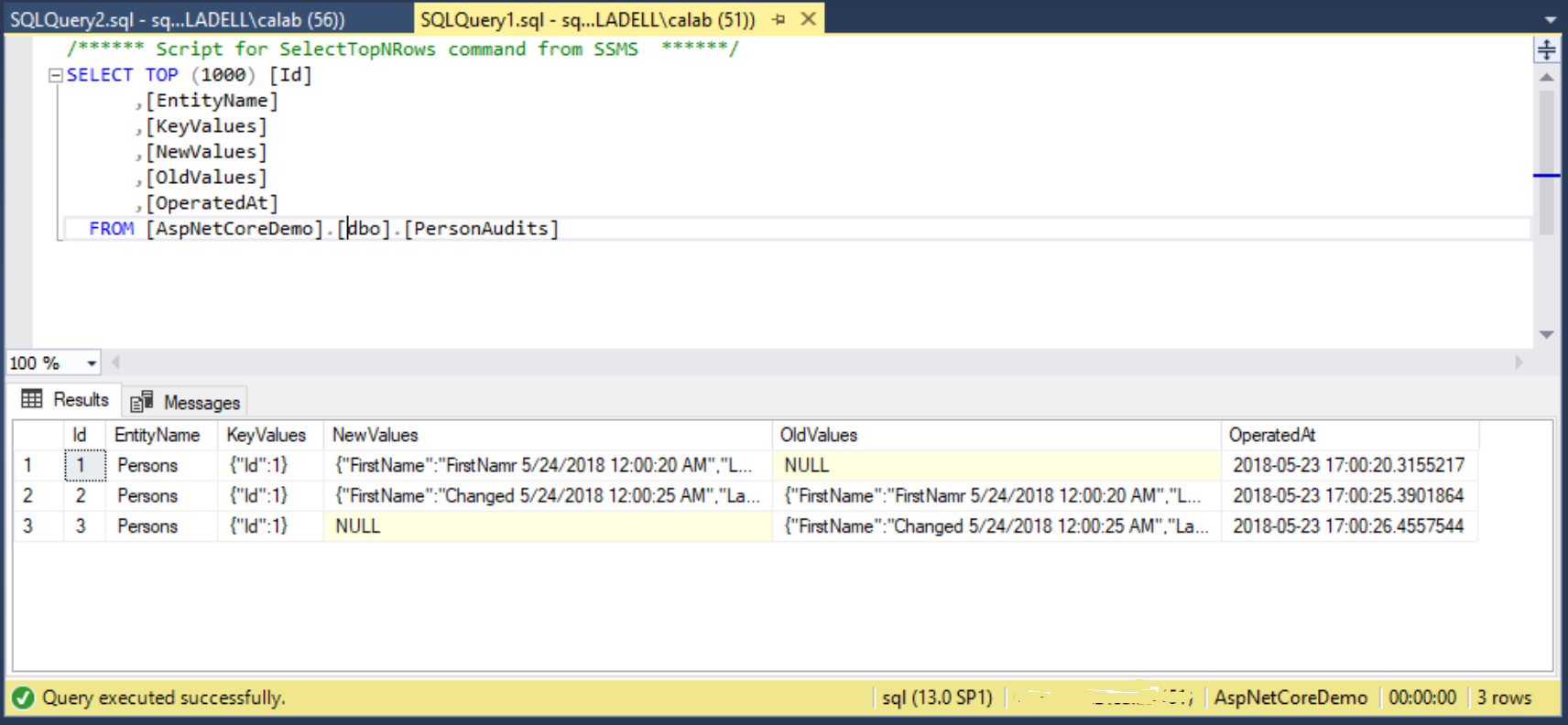Click the NULL cell in NewValues column
This screenshot has width=1568, height=725.
pos(548,526)
